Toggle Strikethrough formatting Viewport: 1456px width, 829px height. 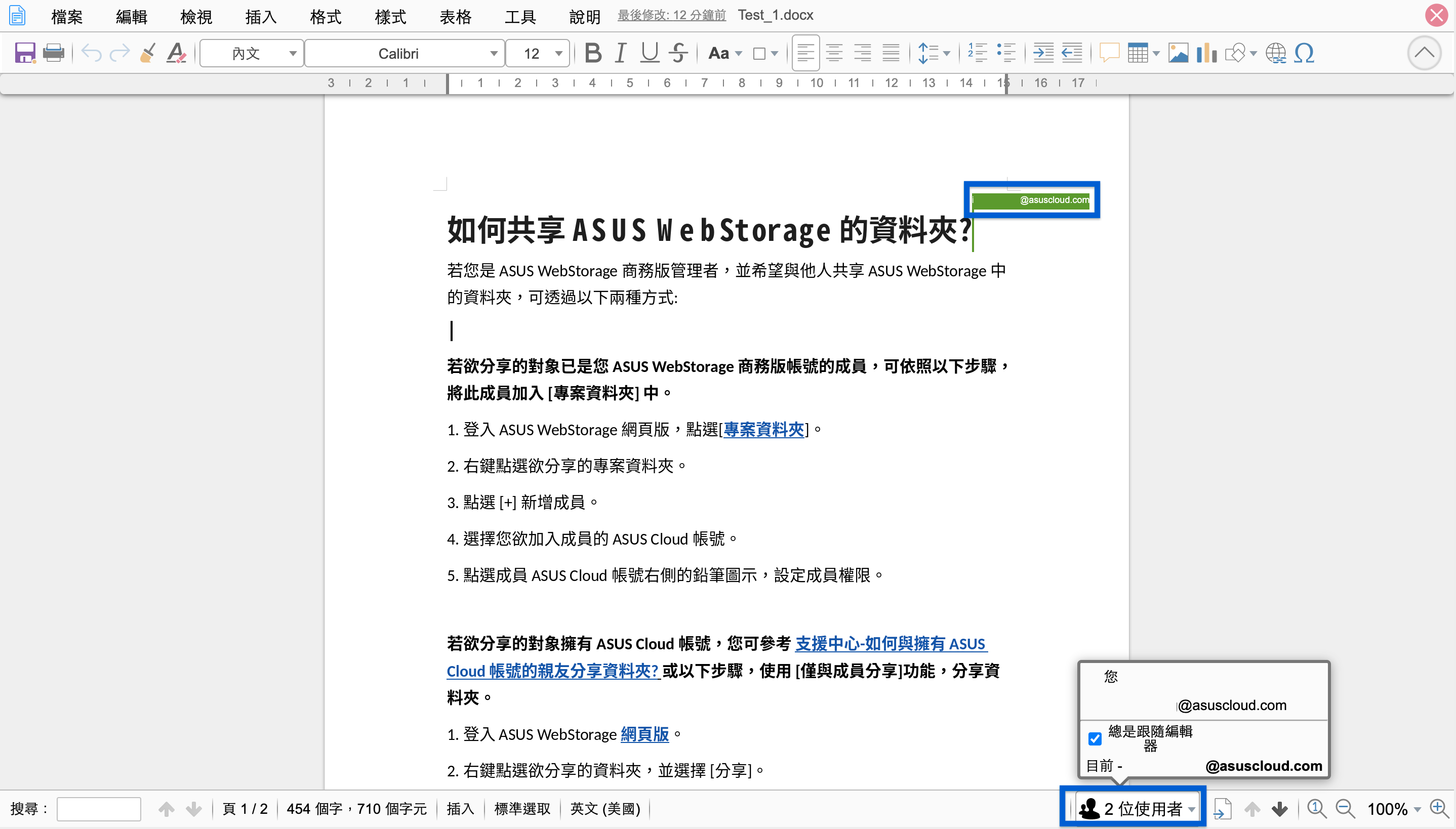pyautogui.click(x=677, y=54)
